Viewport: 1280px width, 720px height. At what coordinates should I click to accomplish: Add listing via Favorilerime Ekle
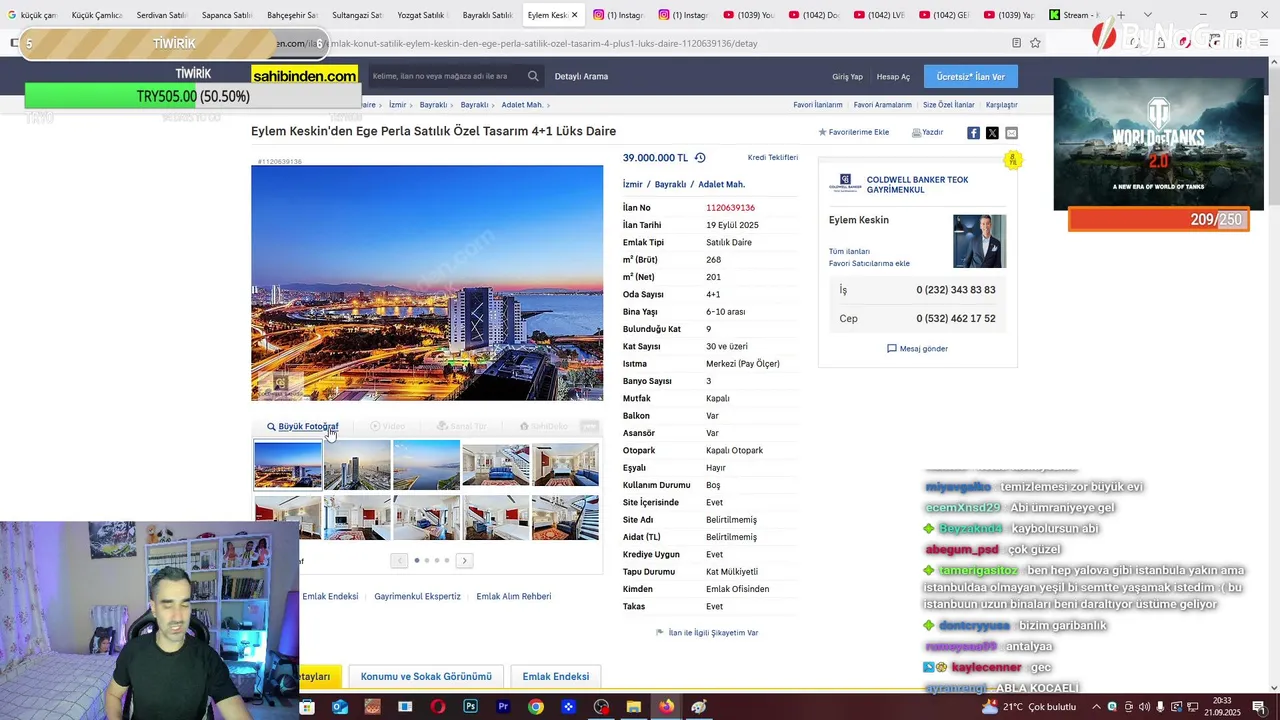click(x=854, y=132)
